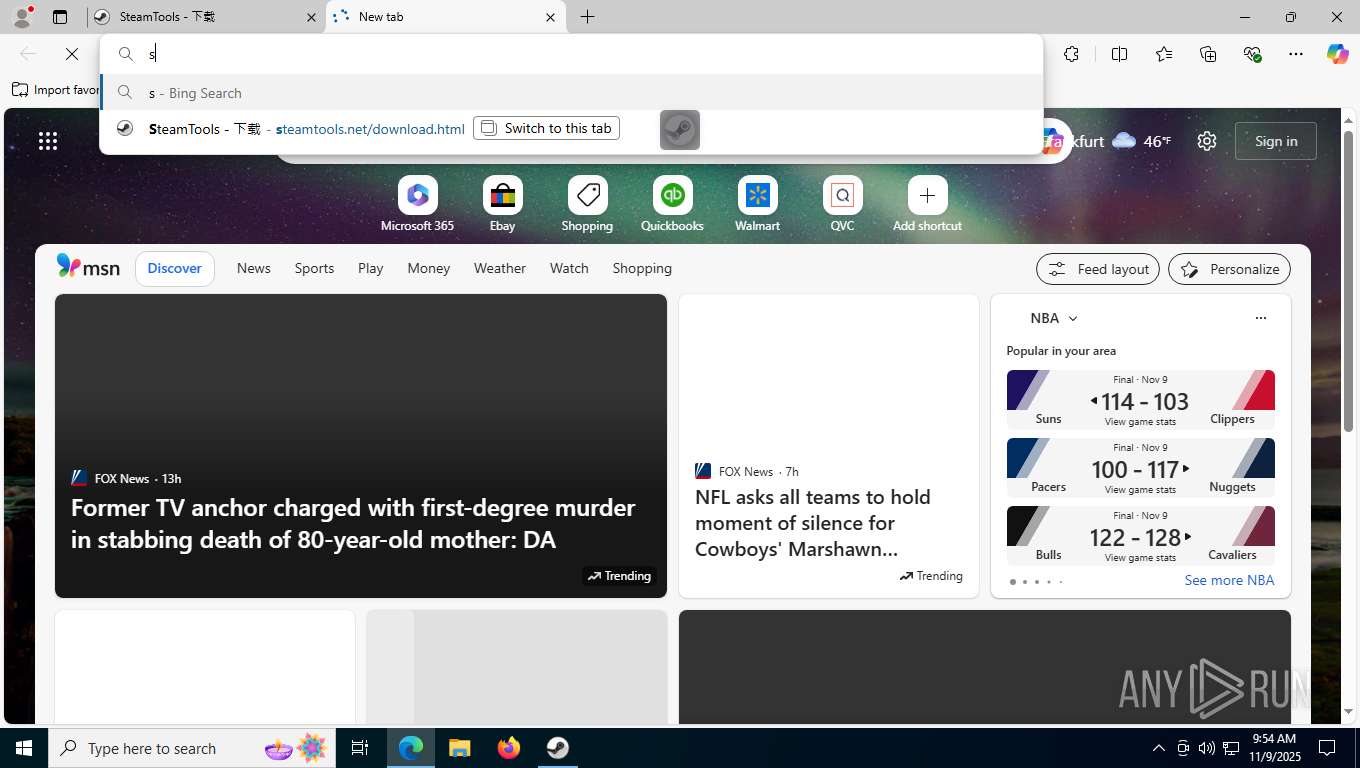Open the Money feed tab
Image resolution: width=1360 pixels, height=768 pixels.
coord(429,268)
